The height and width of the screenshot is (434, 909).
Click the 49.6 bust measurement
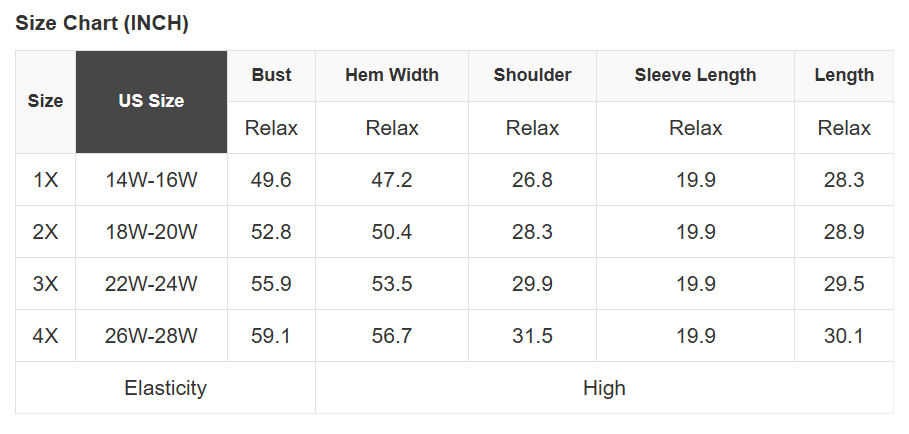click(271, 180)
